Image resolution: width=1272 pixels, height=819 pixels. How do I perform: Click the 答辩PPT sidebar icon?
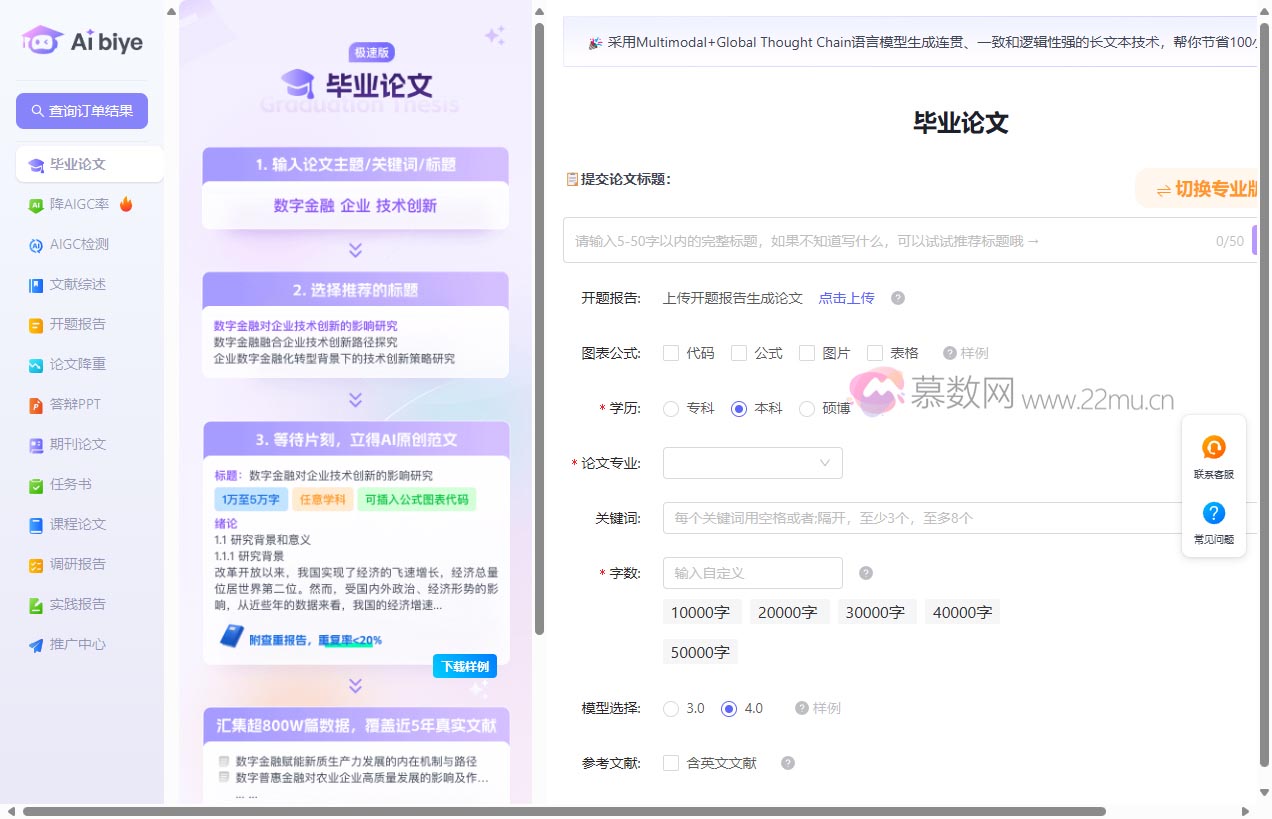[x=36, y=404]
